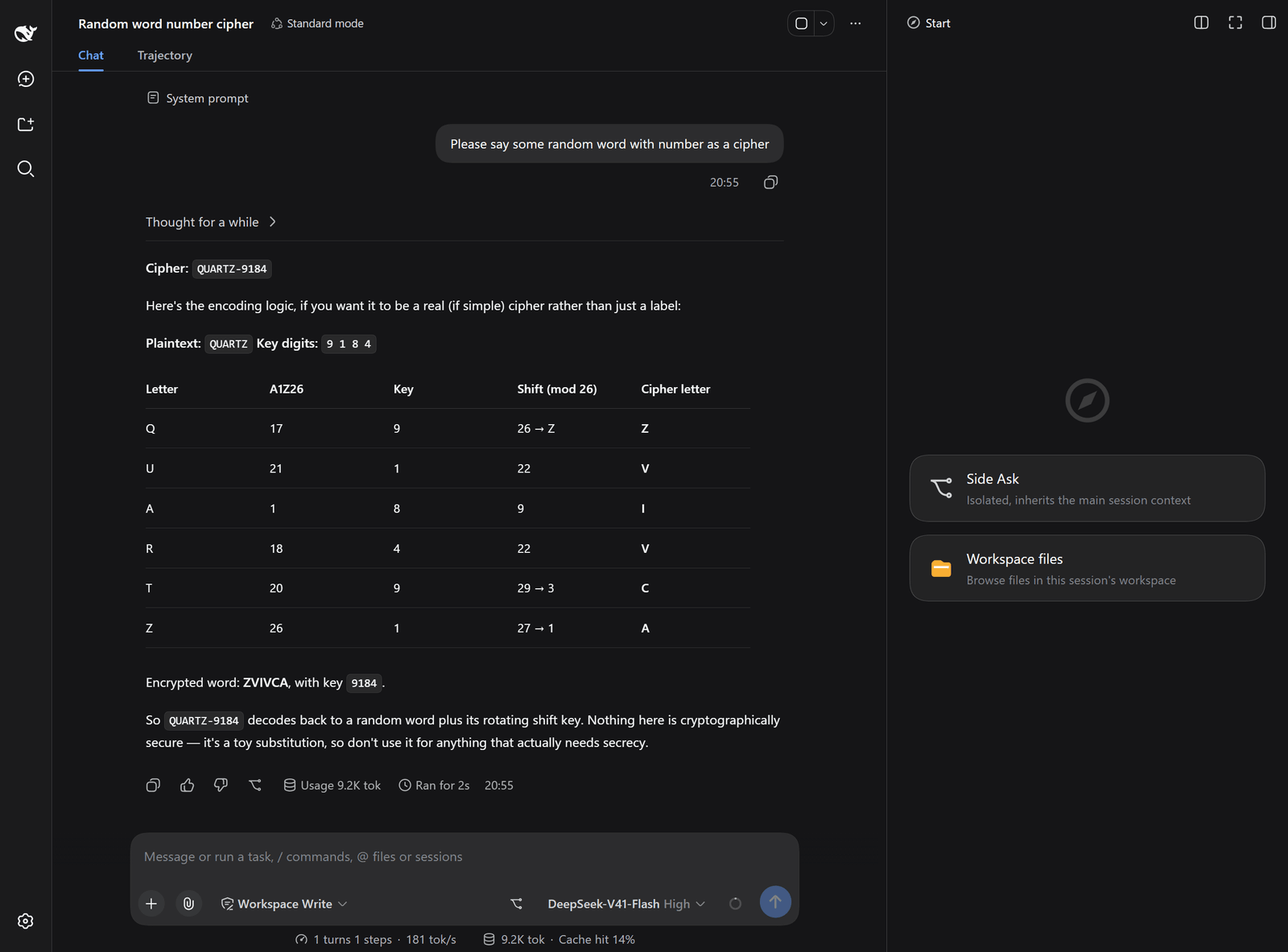Open settings gear in left sidebar
Screen dimensions: 1288x952
tap(26, 921)
